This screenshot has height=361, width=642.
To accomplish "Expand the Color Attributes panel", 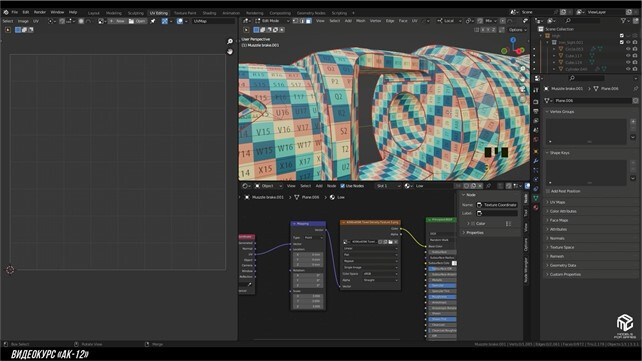I will pyautogui.click(x=563, y=211).
